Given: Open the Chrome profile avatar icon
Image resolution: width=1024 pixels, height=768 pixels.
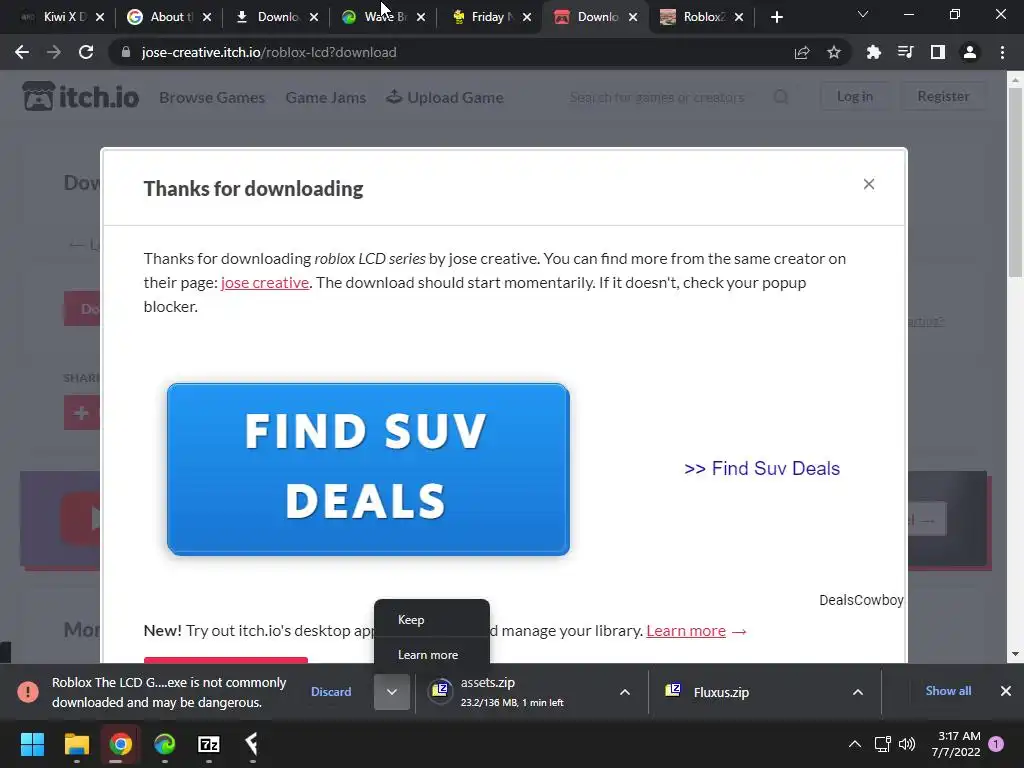Looking at the screenshot, I should click(x=970, y=52).
